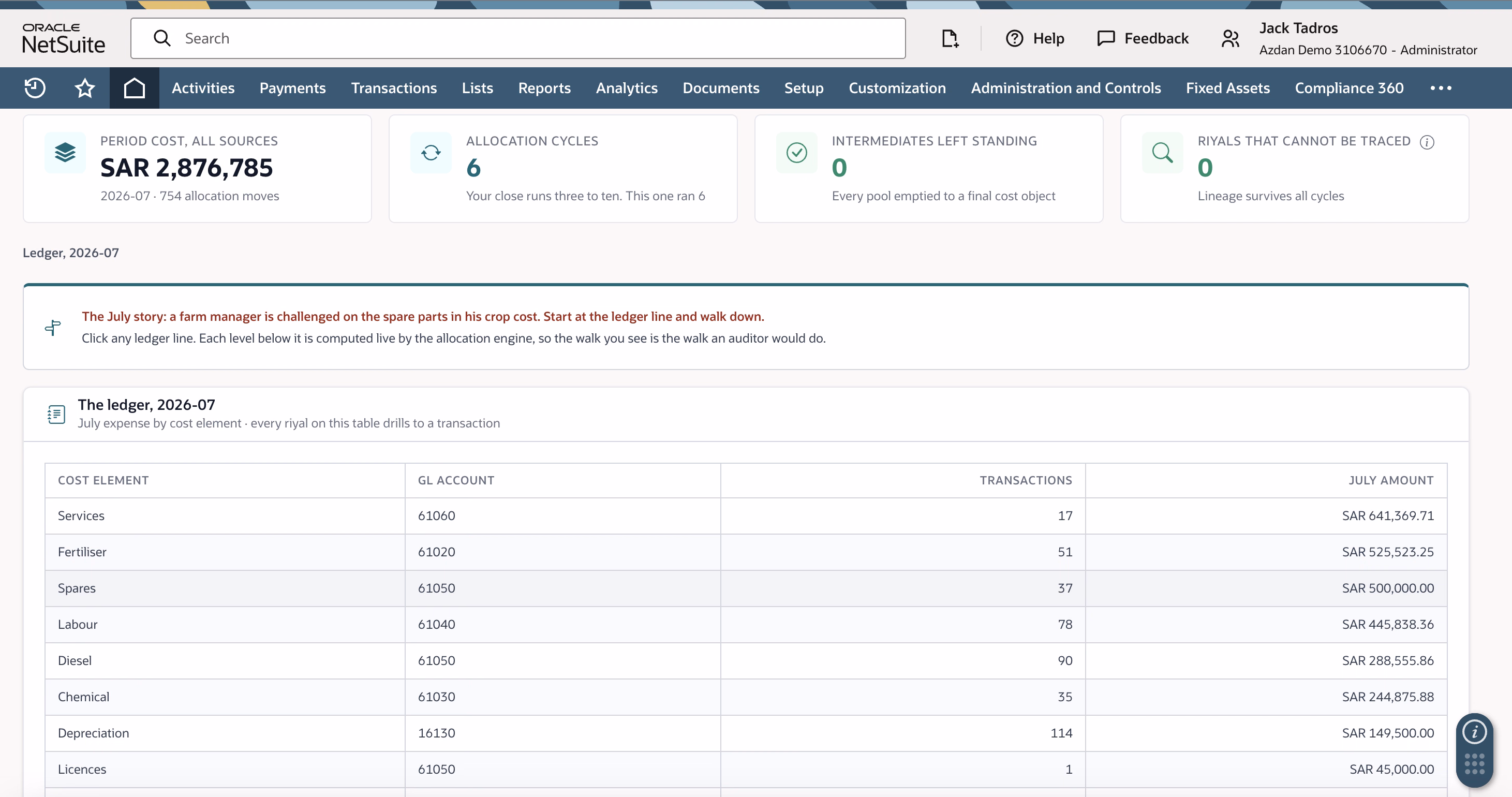Screen dimensions: 1512x797
Task: Click the ledger notebook icon beside The ledger, 2026-07
Action: click(x=56, y=415)
